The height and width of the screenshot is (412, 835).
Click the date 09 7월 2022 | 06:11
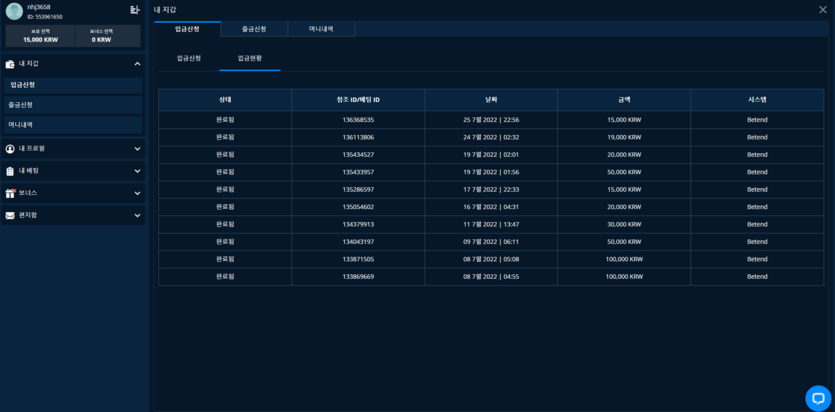pos(491,242)
